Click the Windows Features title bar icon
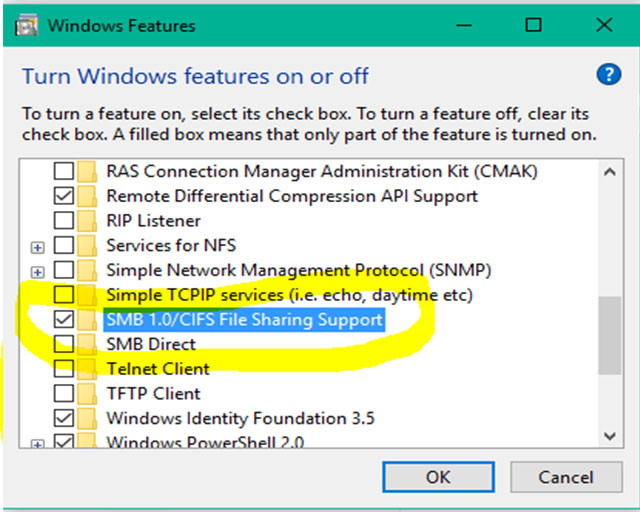The image size is (640, 512). pyautogui.click(x=29, y=24)
